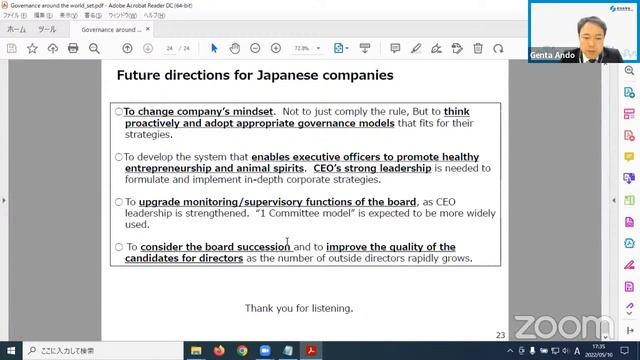
Task: Click the Stamp tool icon
Action: pos(457,49)
